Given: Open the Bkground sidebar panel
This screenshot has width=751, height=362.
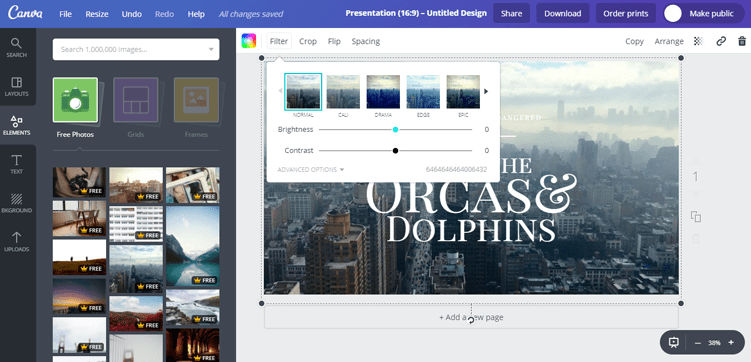Looking at the screenshot, I should click(x=16, y=203).
